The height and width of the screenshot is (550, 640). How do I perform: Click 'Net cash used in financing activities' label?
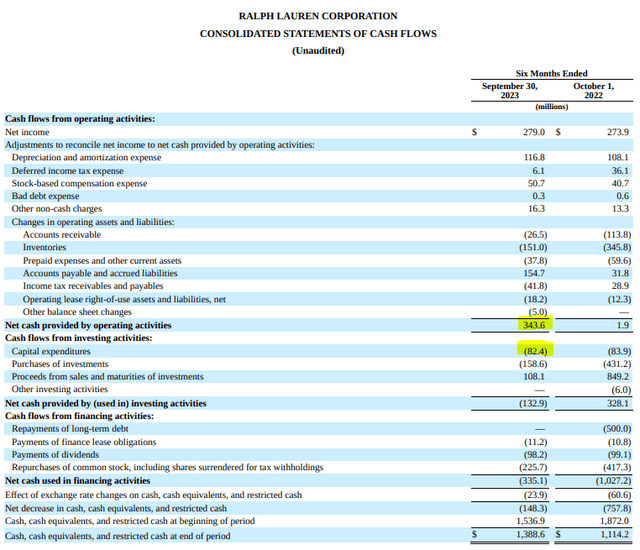[78, 481]
